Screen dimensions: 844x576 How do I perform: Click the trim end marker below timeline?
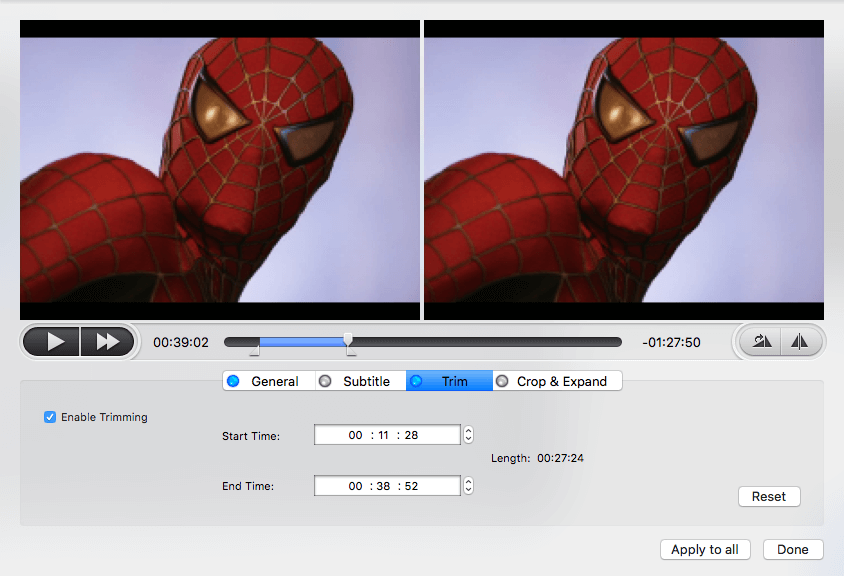coord(351,352)
